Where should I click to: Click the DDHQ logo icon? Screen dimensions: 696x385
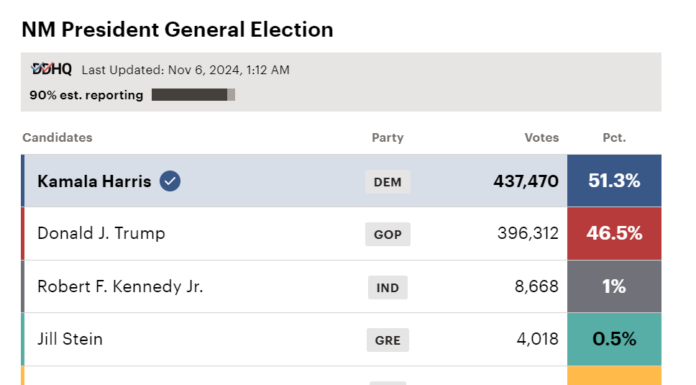tap(51, 69)
